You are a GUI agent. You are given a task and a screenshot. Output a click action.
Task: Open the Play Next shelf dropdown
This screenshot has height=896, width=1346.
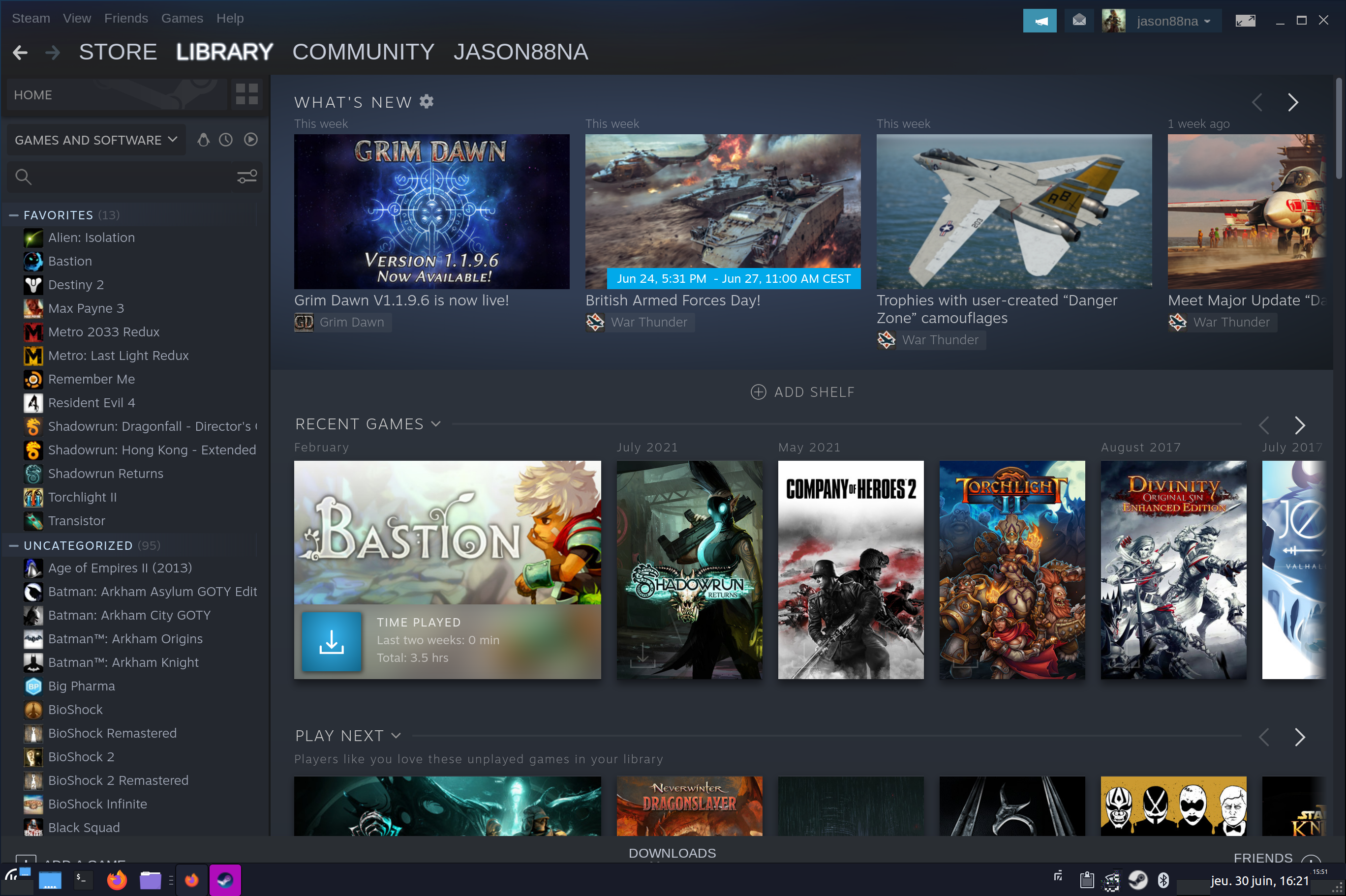pyautogui.click(x=396, y=736)
